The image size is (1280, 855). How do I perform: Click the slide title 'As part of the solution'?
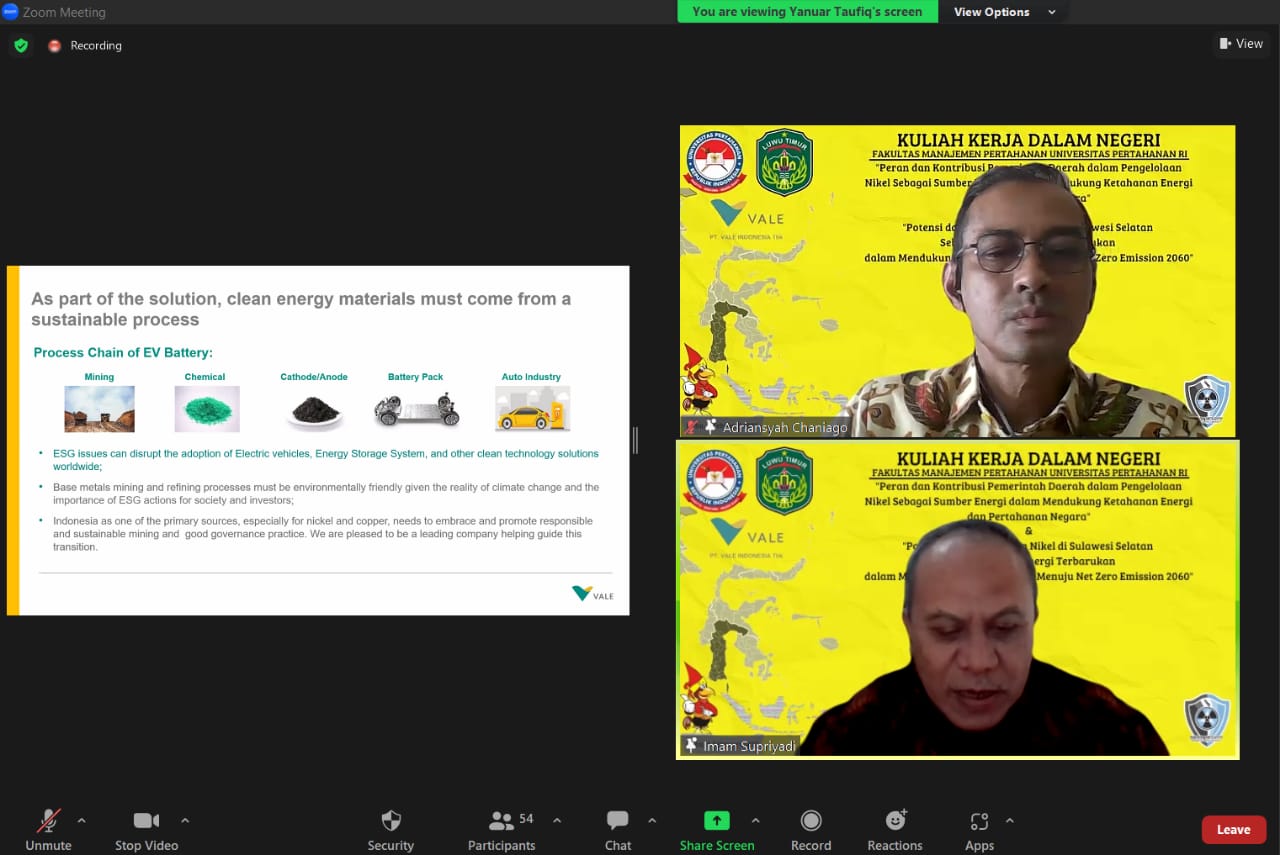tap(301, 309)
